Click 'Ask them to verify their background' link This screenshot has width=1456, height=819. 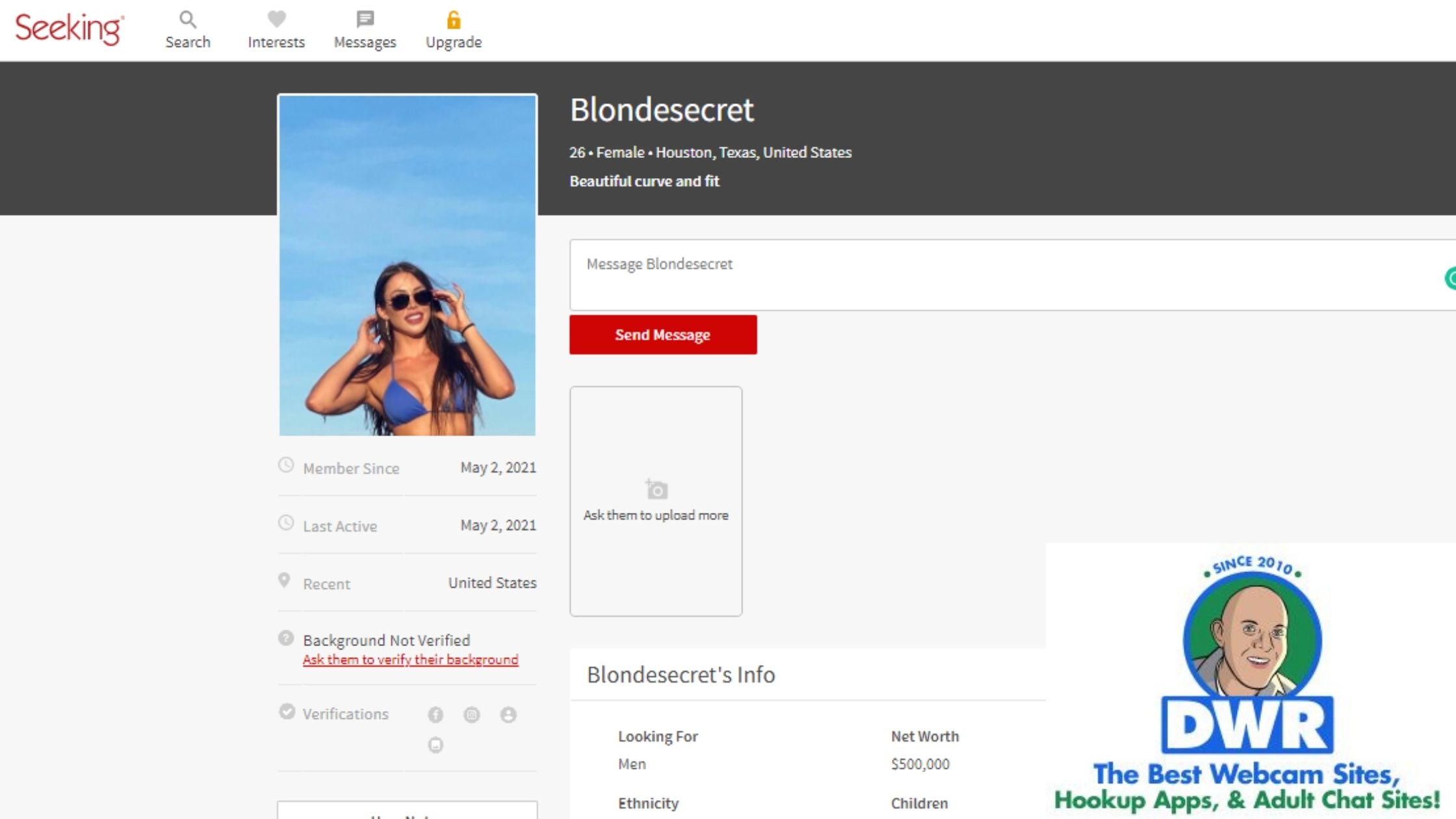[x=411, y=660]
